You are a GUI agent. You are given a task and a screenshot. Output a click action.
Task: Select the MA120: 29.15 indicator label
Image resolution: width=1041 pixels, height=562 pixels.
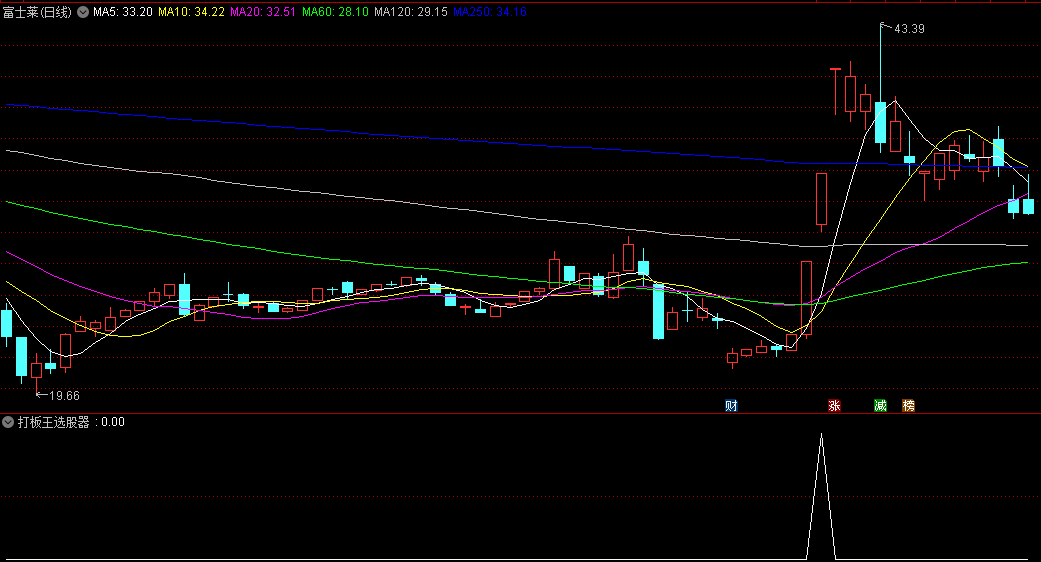410,12
